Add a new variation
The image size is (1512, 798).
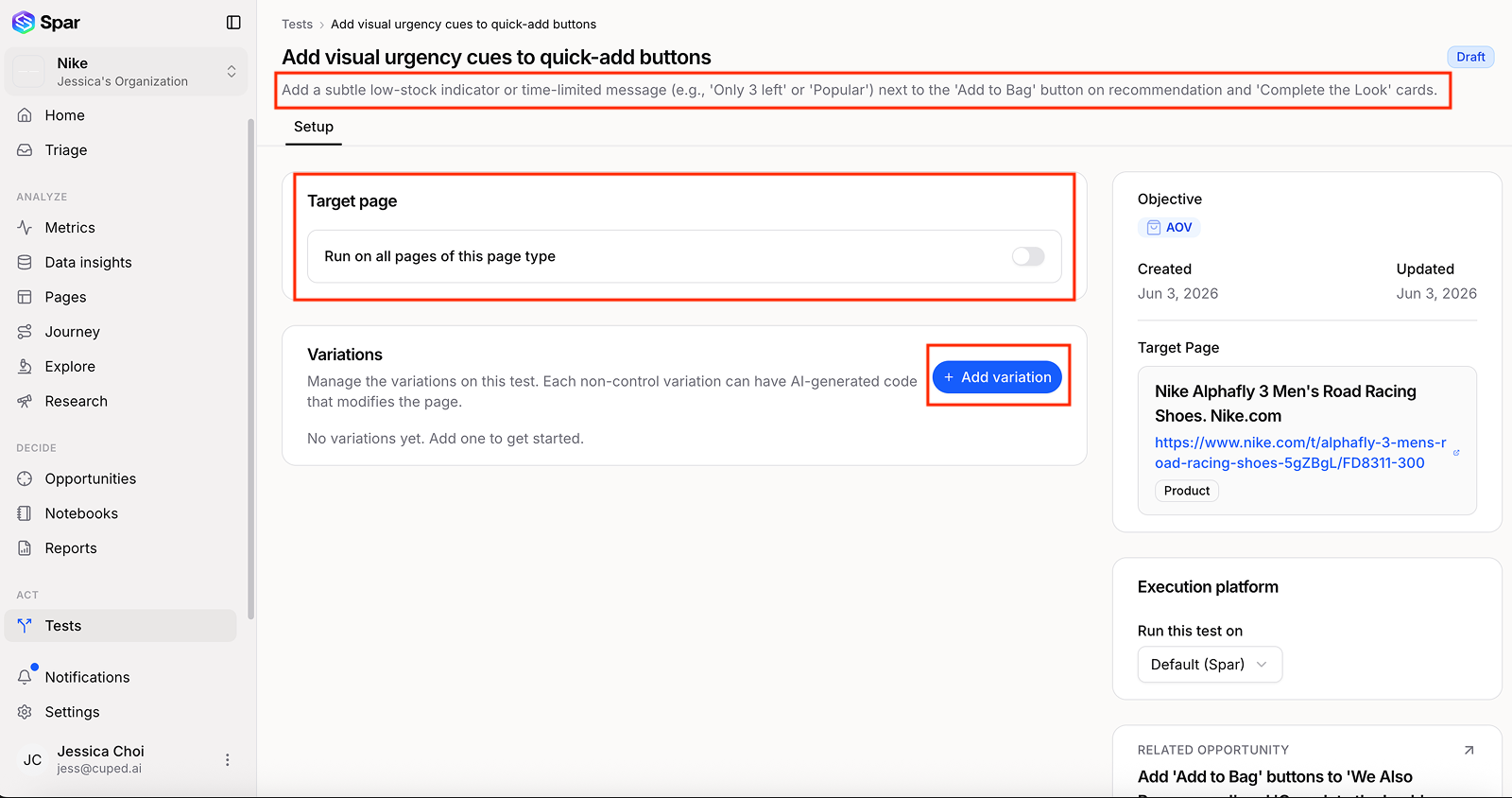[998, 377]
